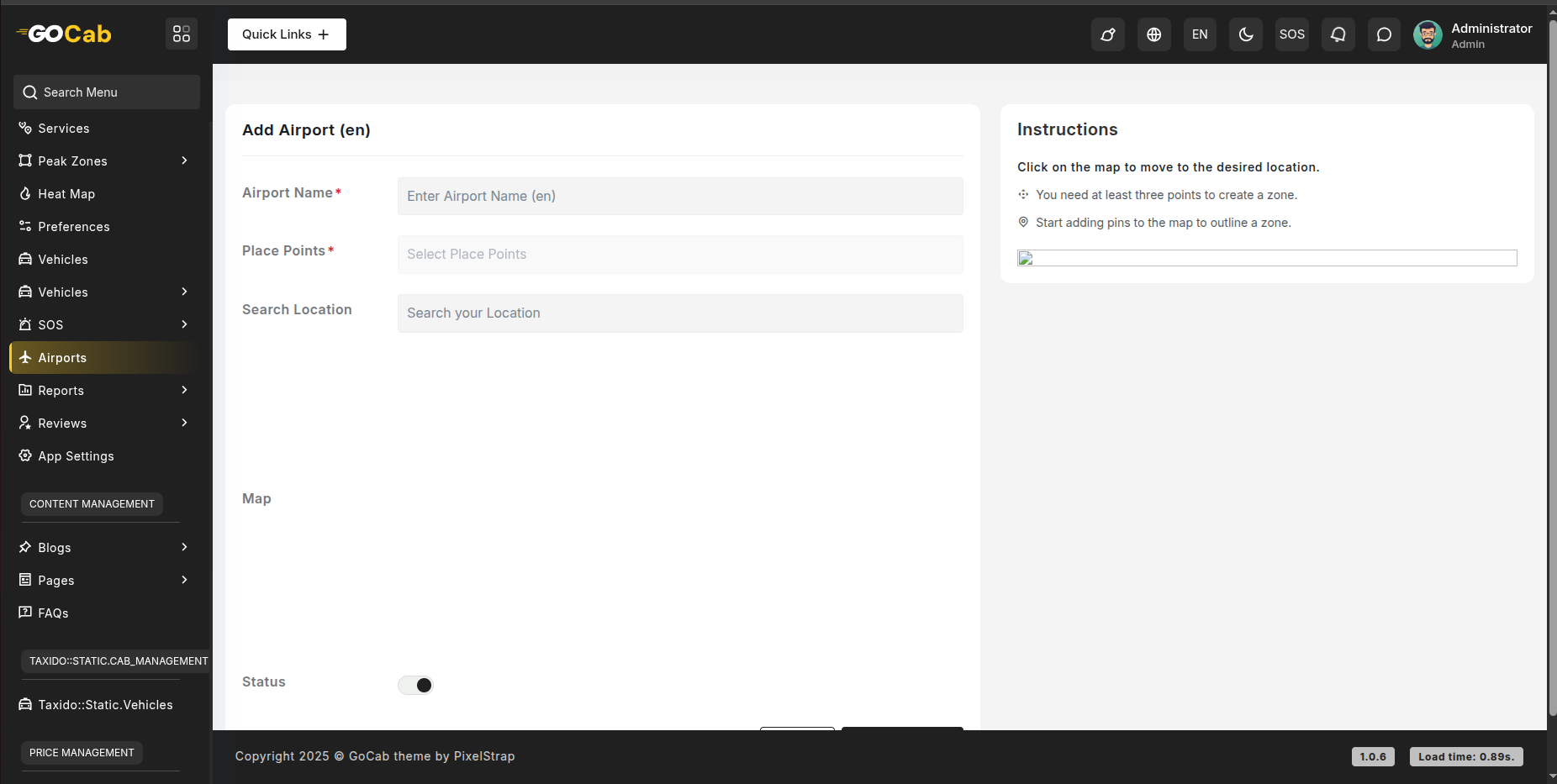Viewport: 1557px width, 784px height.
Task: Switch to dark mode with moon icon
Action: point(1245,34)
